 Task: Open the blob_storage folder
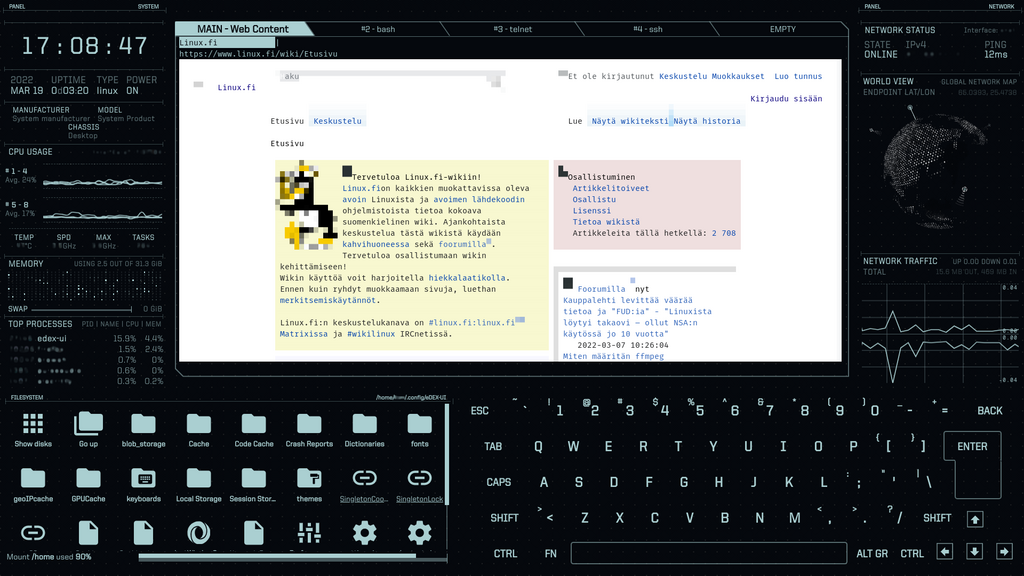pos(143,424)
